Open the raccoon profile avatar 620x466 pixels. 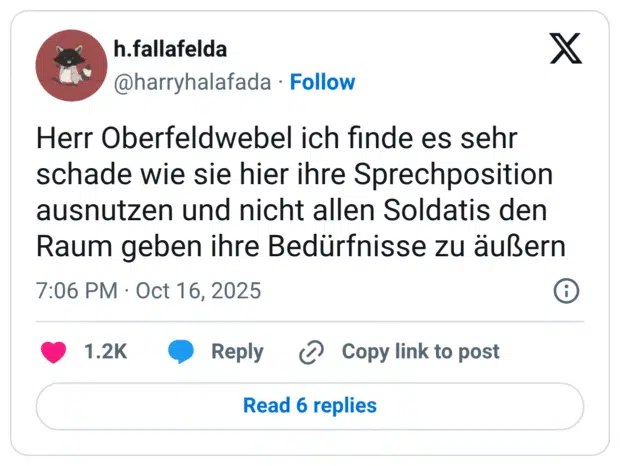[x=71, y=65]
